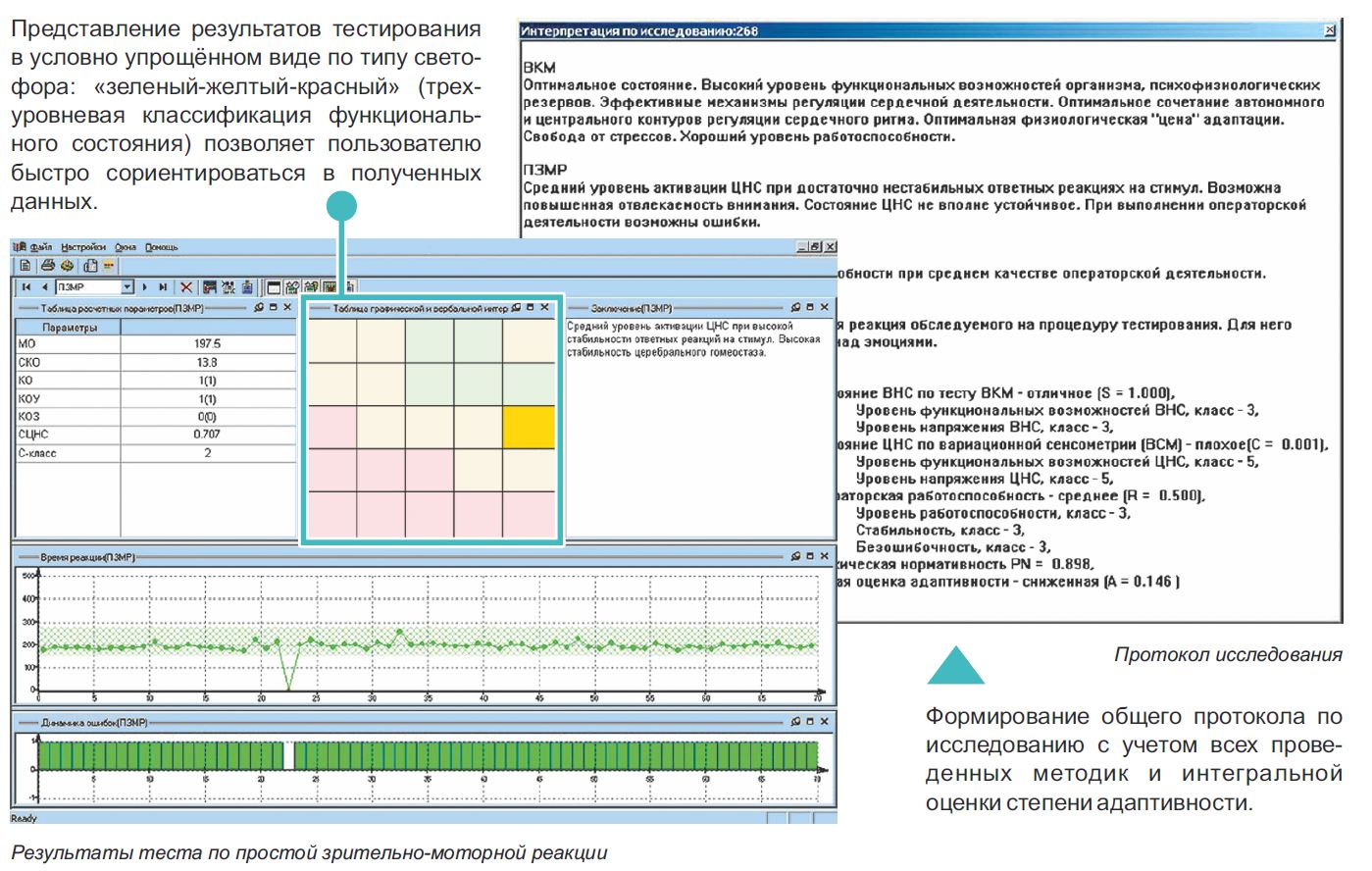The height and width of the screenshot is (871, 1372).
Task: Pin the Заключение(ПЗМР) panel
Action: (x=796, y=308)
